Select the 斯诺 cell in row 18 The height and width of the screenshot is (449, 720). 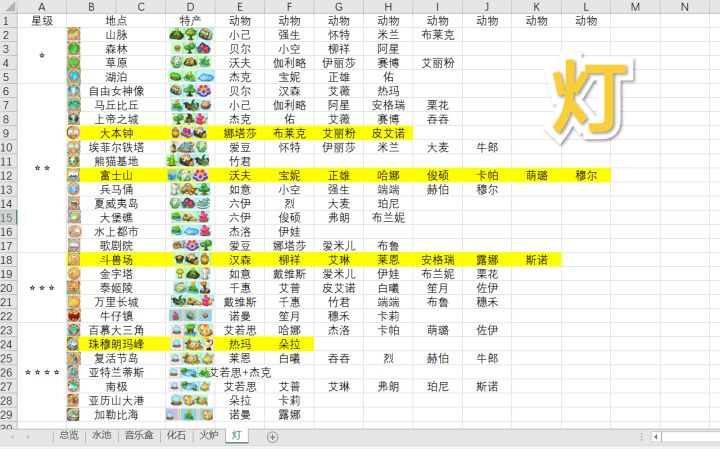(x=536, y=260)
